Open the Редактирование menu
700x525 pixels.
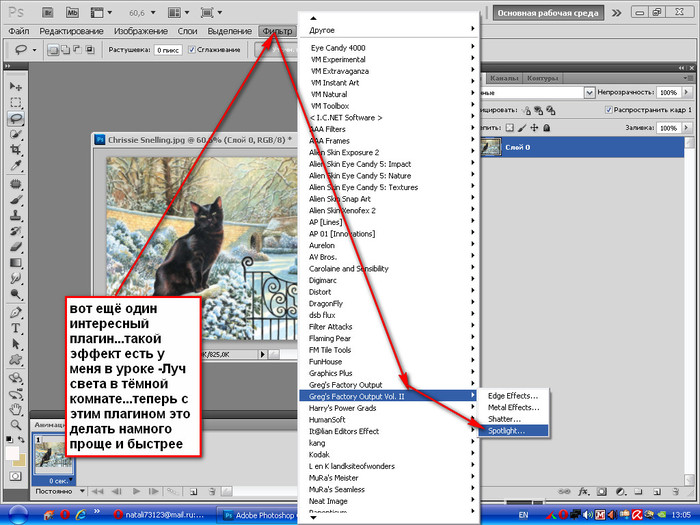click(x=71, y=31)
